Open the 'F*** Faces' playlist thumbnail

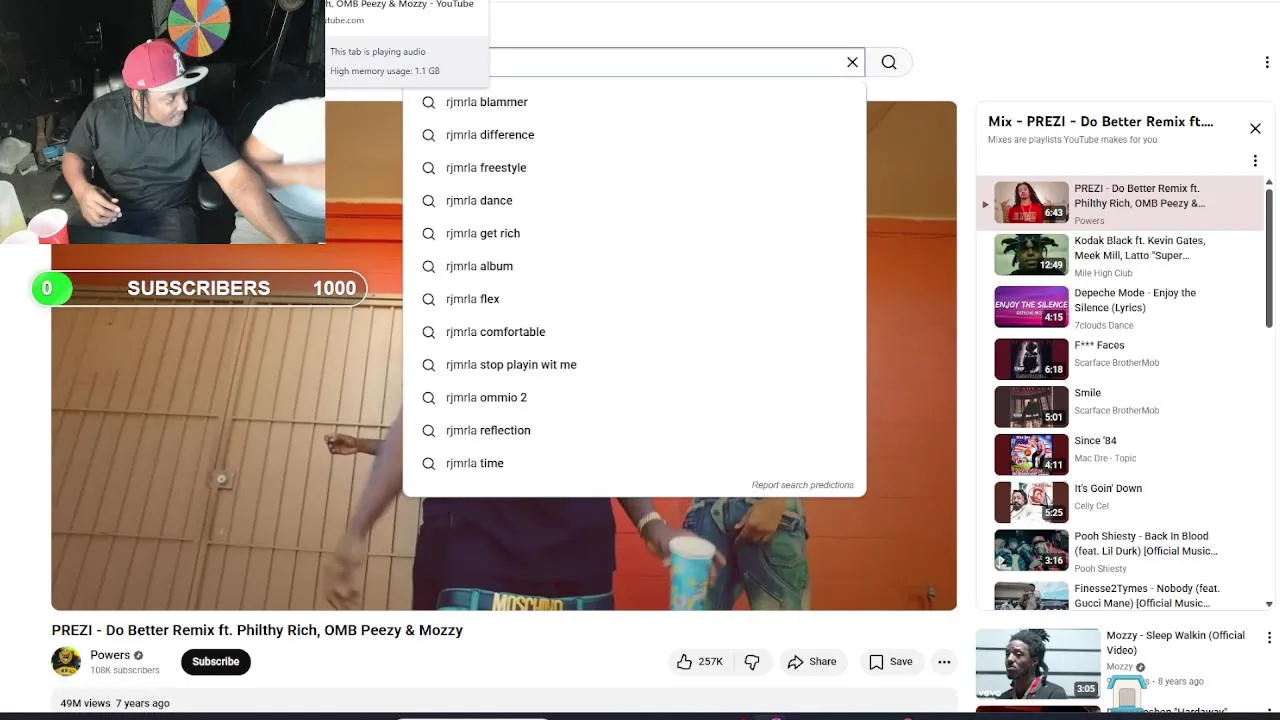pyautogui.click(x=1031, y=359)
